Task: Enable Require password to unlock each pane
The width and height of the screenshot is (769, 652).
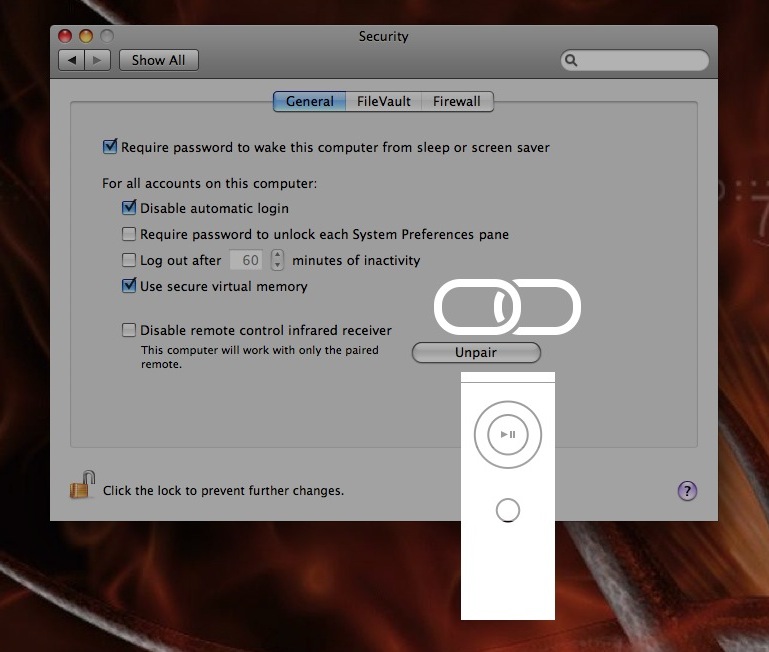Action: point(128,234)
